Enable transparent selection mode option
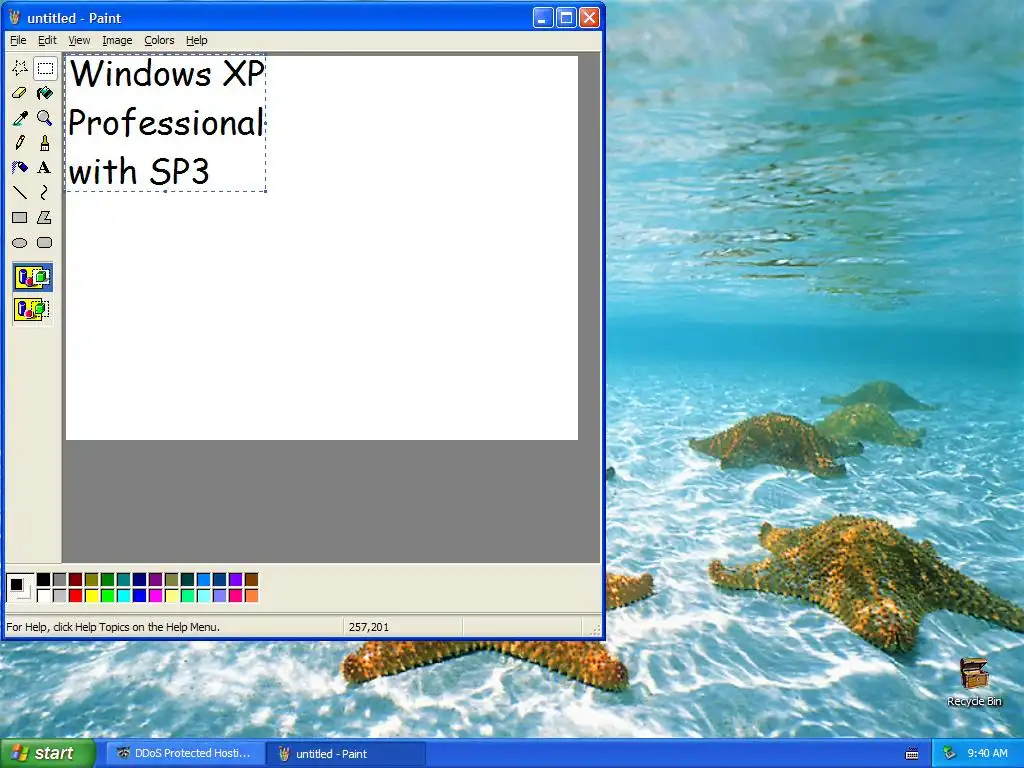 33,309
